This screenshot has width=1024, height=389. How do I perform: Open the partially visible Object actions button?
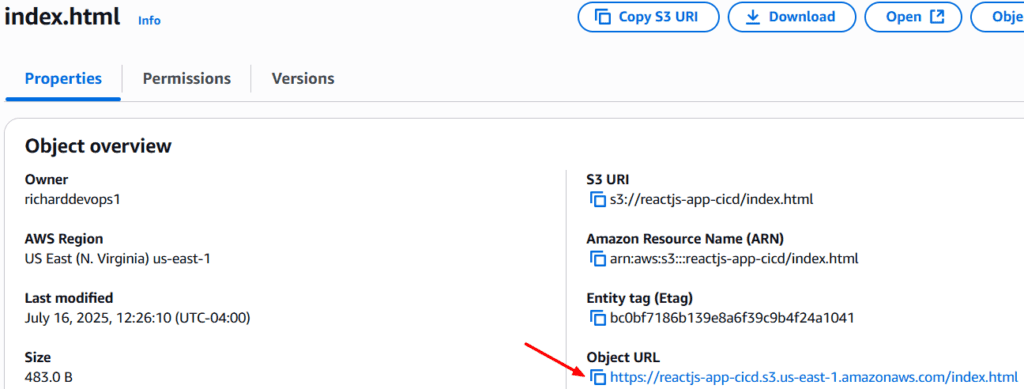pyautogui.click(x=998, y=17)
